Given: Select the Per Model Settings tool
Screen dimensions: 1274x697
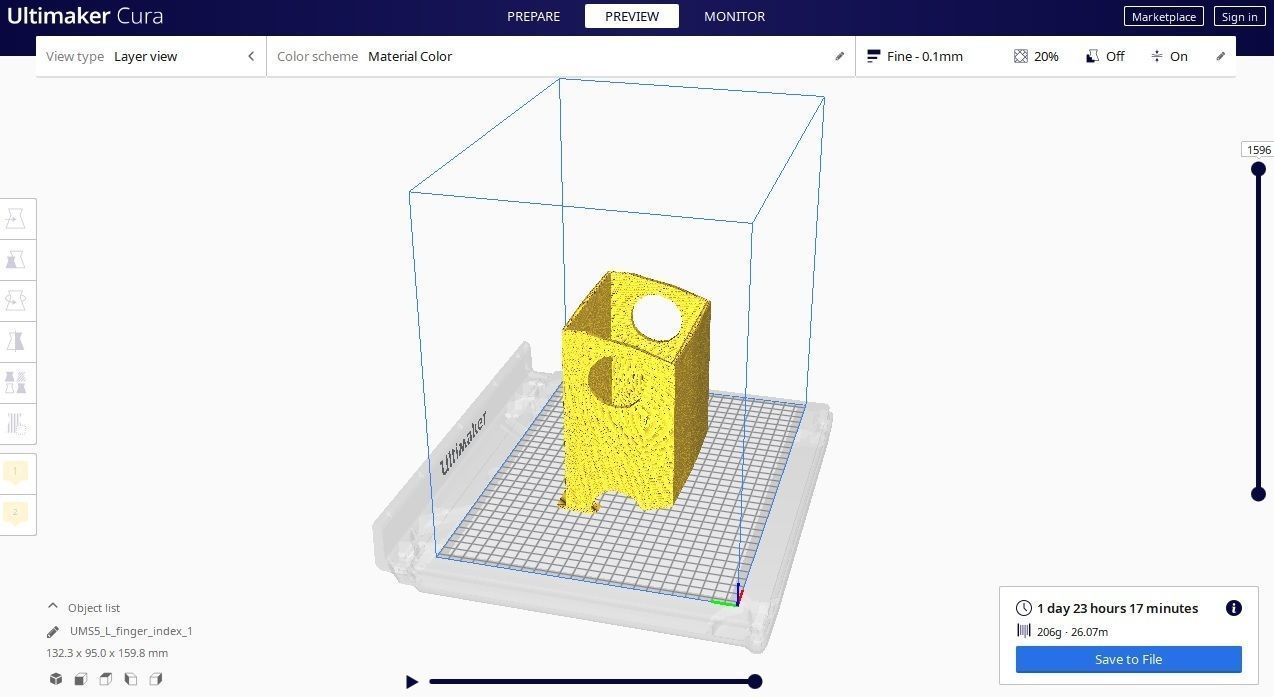Looking at the screenshot, I should 16,383.
